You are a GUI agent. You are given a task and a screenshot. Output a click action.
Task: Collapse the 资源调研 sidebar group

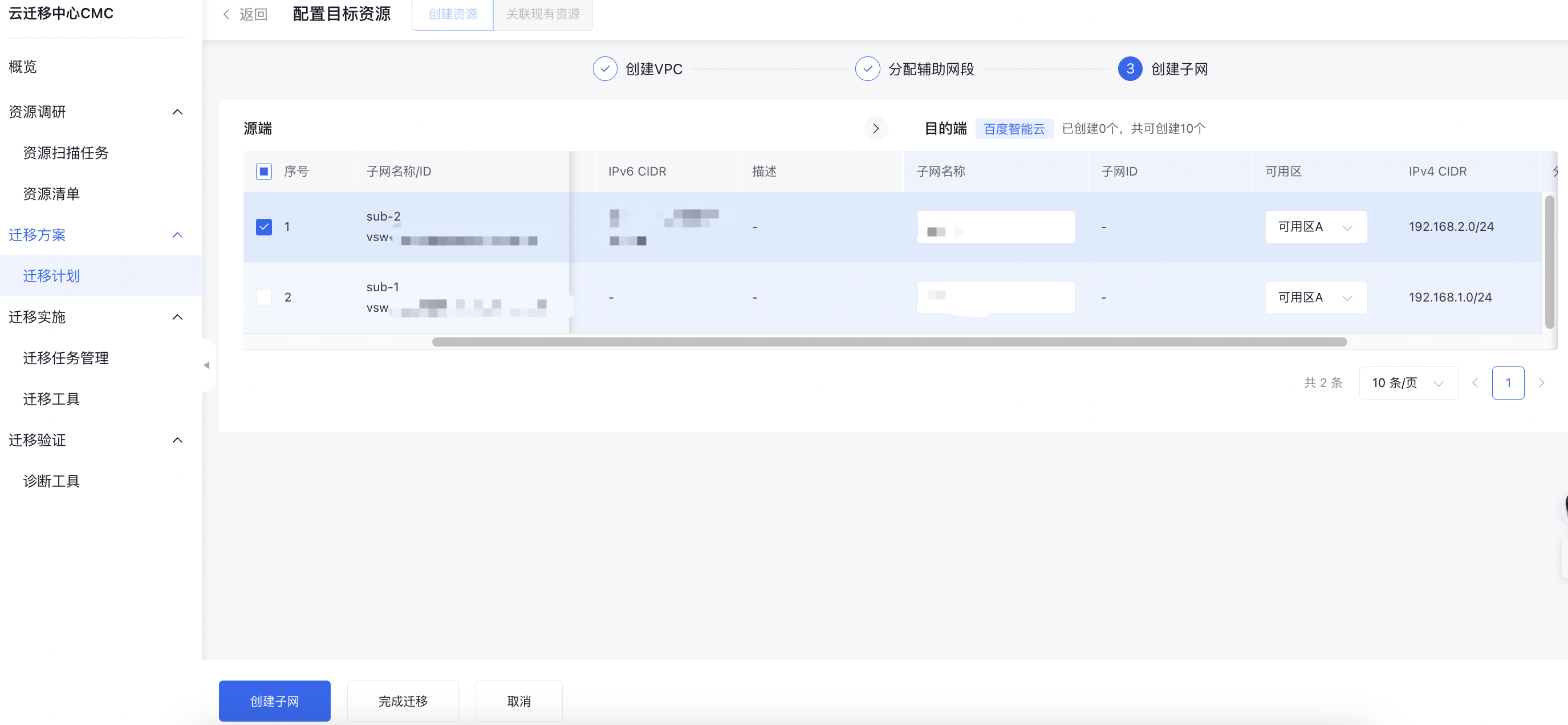point(177,112)
